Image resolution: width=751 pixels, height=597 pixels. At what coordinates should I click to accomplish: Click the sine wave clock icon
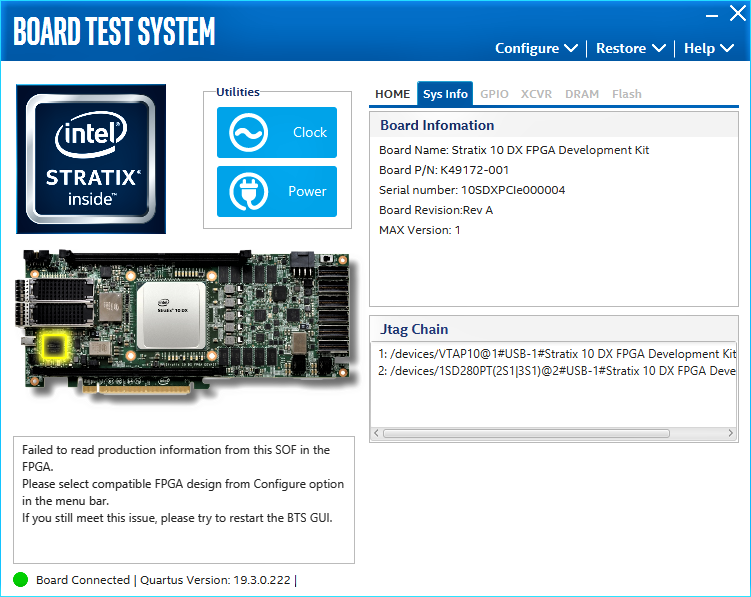pyautogui.click(x=248, y=133)
